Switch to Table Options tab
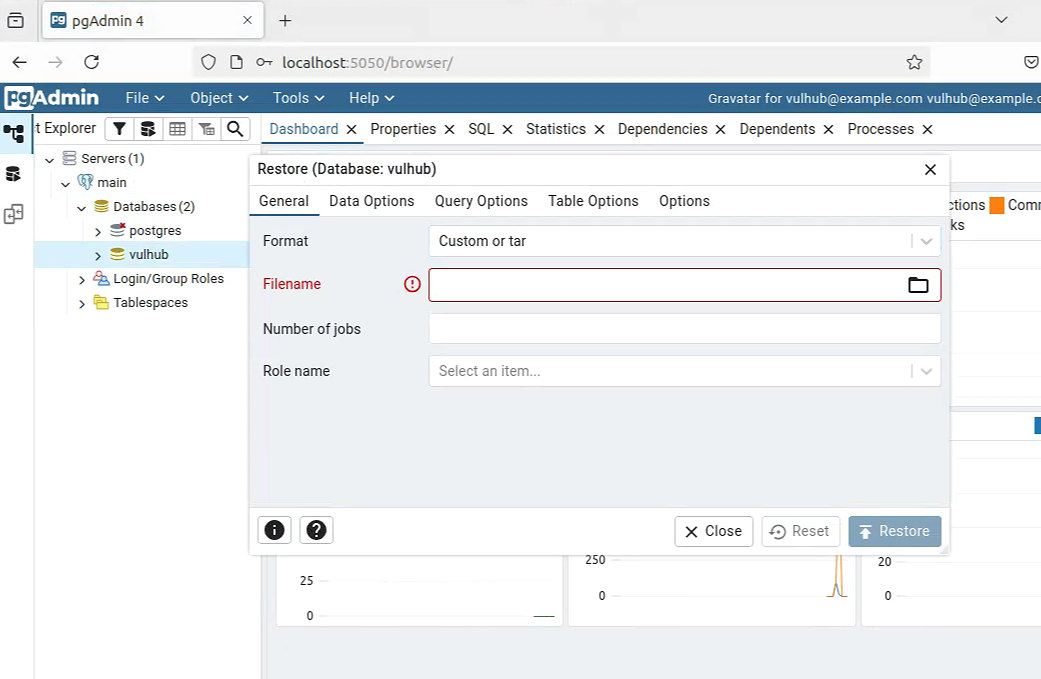The height and width of the screenshot is (679, 1041). pos(594,201)
